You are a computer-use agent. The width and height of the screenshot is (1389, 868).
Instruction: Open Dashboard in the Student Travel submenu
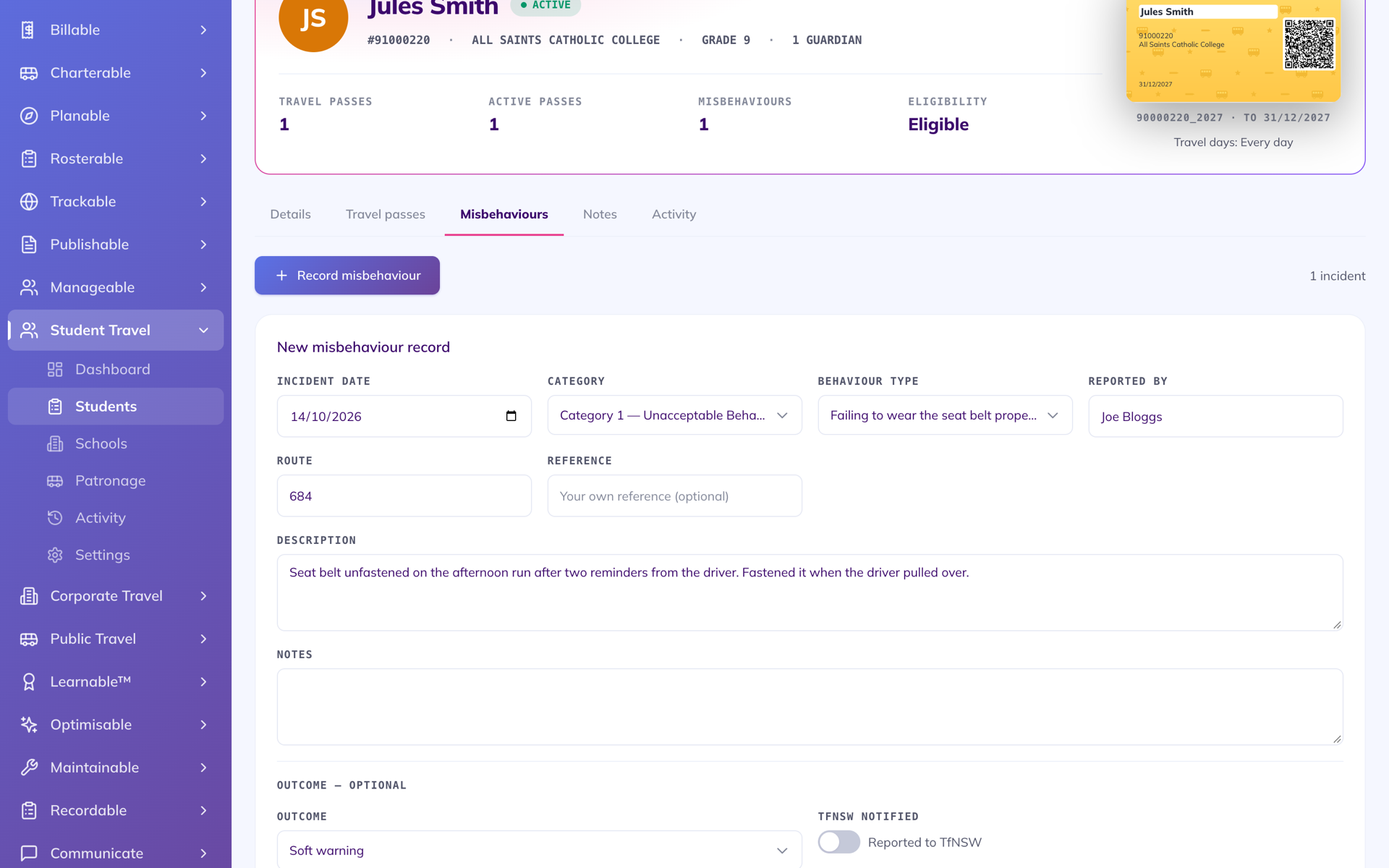click(x=116, y=370)
